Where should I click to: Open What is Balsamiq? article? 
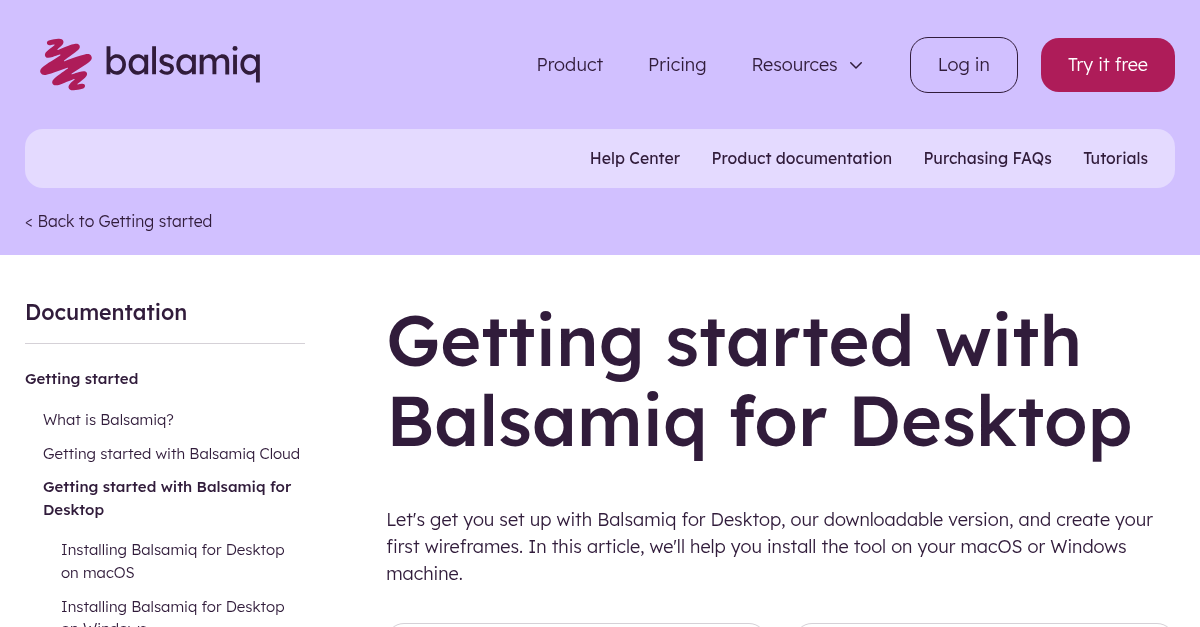[108, 420]
